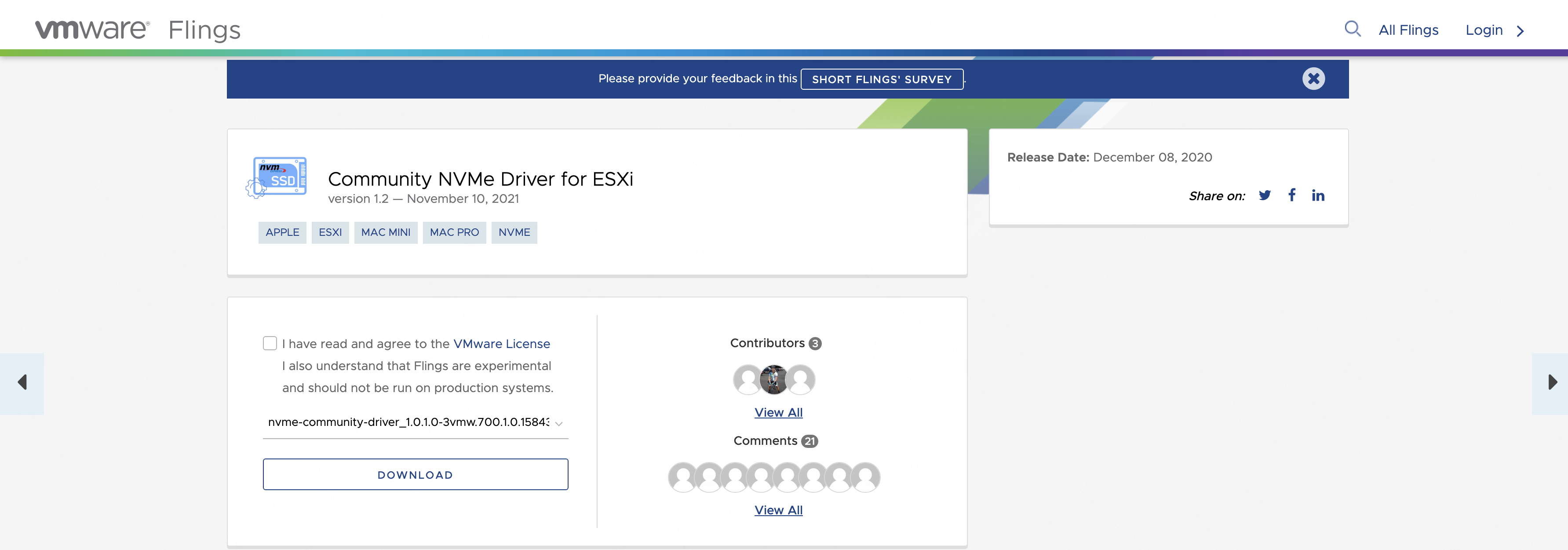Select the NVME tag

pyautogui.click(x=514, y=232)
